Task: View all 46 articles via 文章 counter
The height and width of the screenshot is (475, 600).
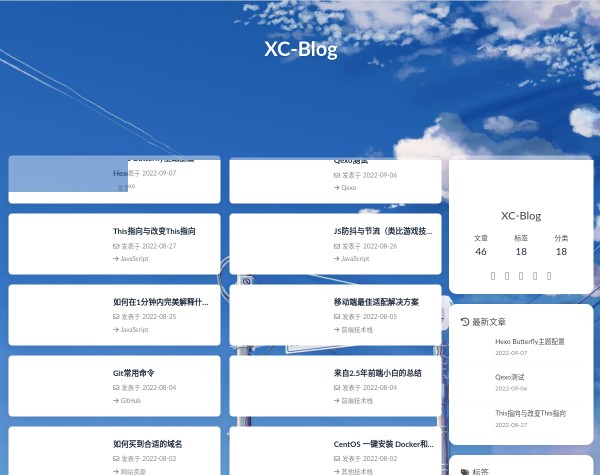Action: (481, 245)
